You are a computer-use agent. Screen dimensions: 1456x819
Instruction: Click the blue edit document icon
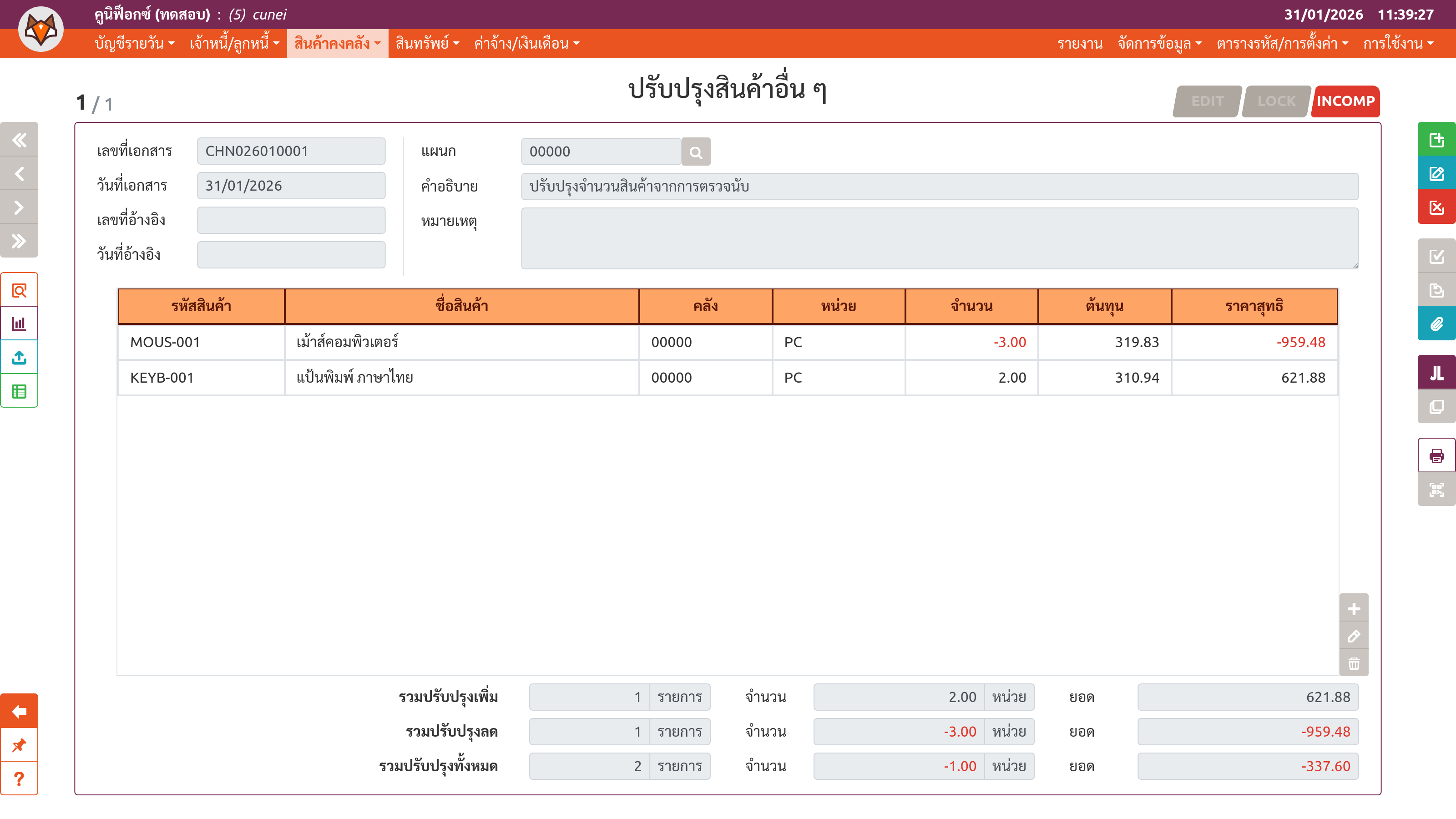pos(1436,173)
